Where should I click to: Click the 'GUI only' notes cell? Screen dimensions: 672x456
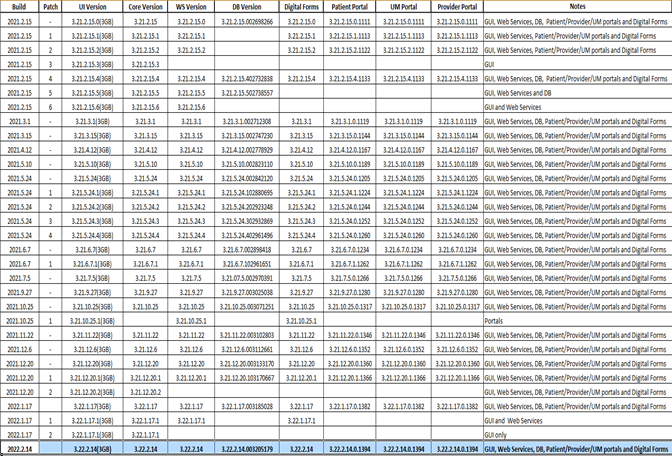coord(497,437)
